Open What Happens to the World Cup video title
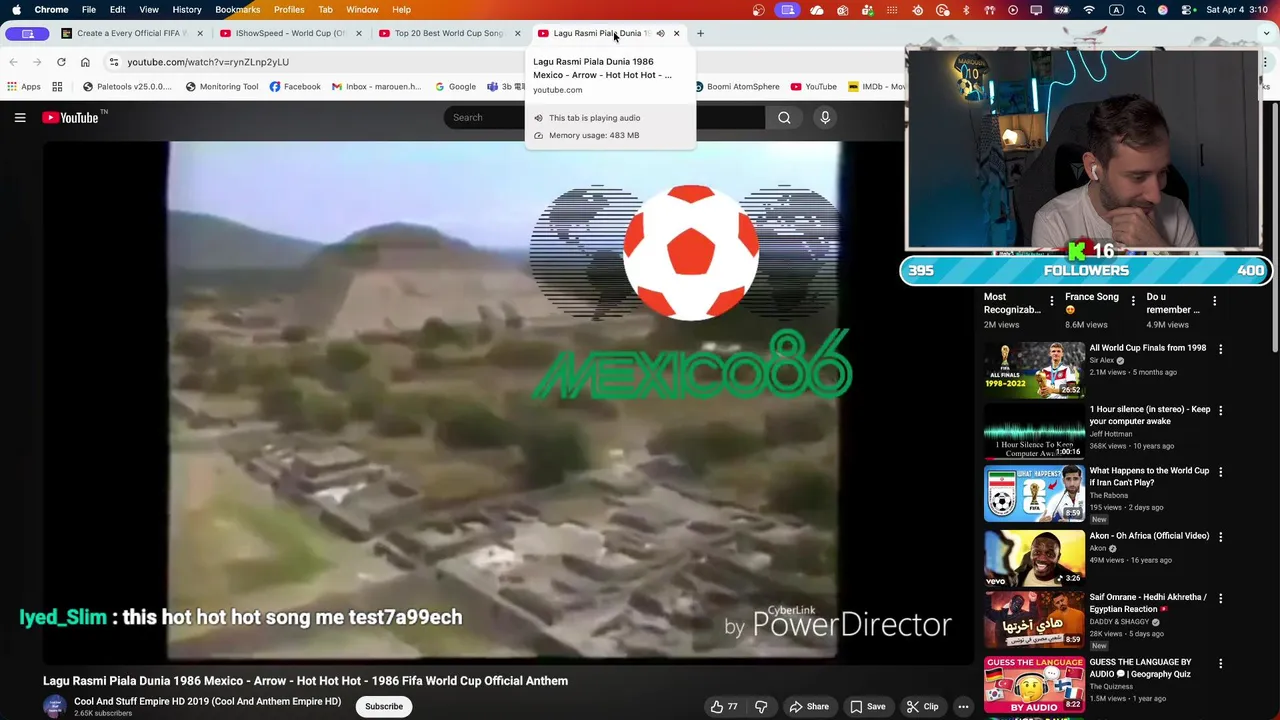The height and width of the screenshot is (720, 1280). [x=1149, y=477]
